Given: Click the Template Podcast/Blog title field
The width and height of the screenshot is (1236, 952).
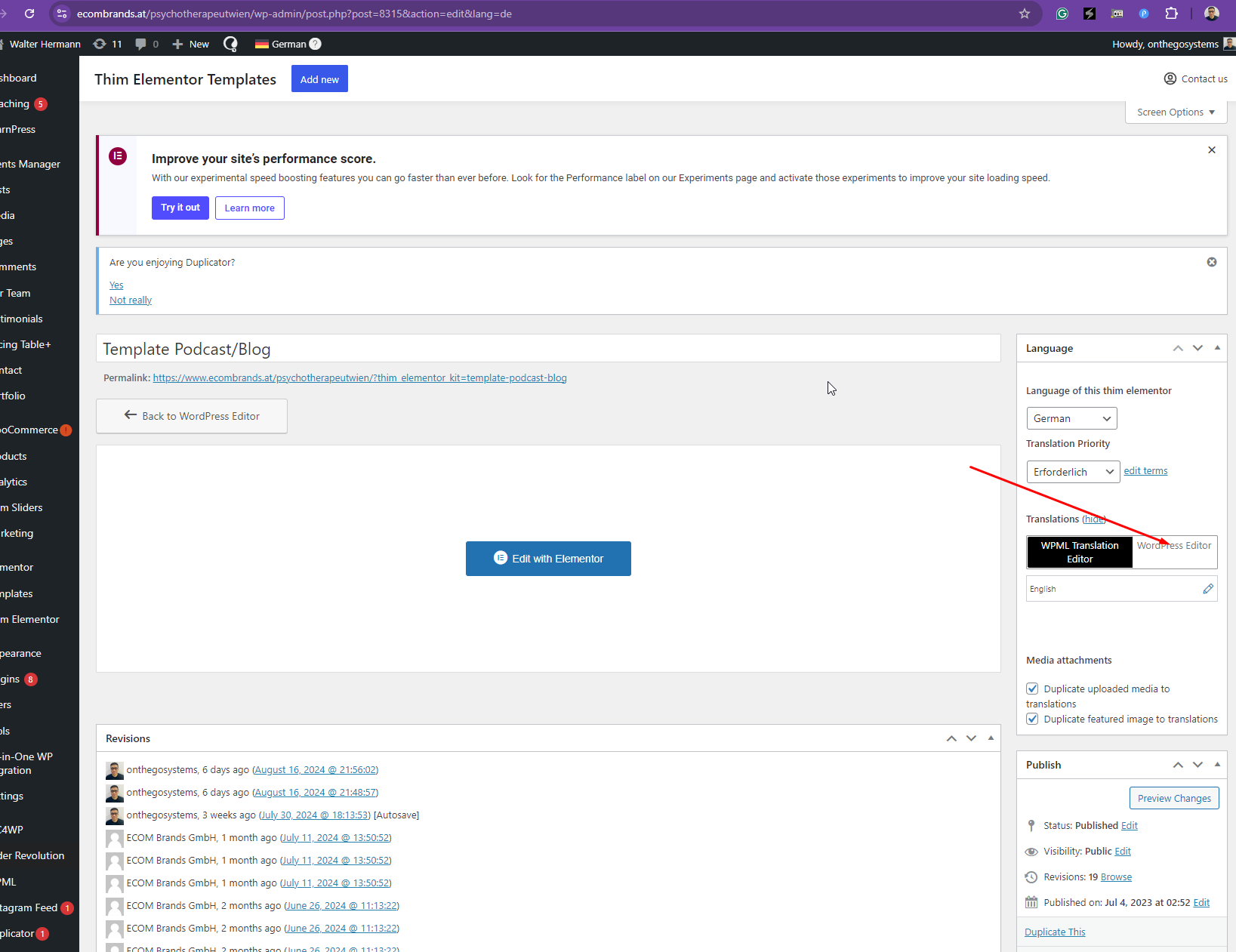Looking at the screenshot, I should click(x=547, y=349).
